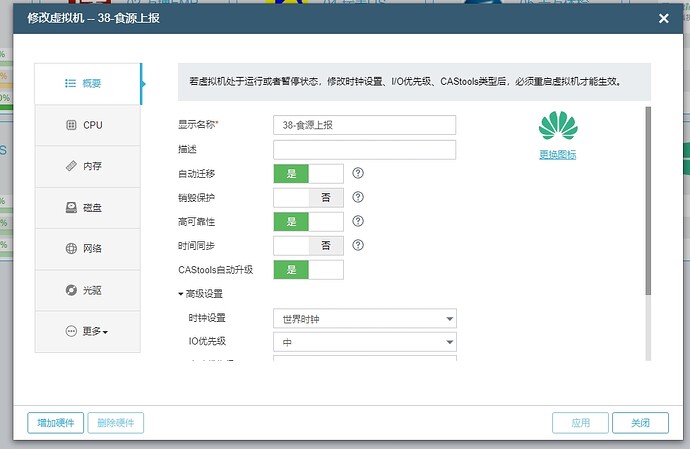
Task: Click the help icon beside 销毁保护
Action: 358,197
